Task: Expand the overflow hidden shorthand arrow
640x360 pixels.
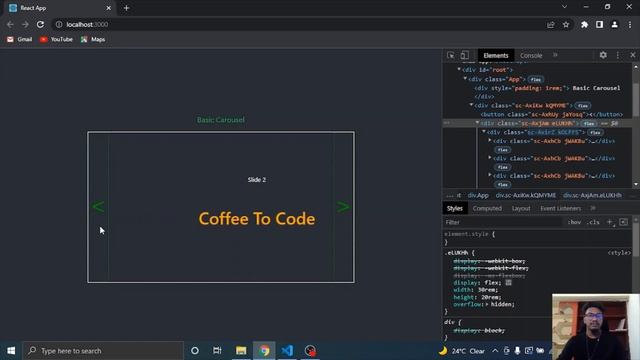Action: pos(487,304)
